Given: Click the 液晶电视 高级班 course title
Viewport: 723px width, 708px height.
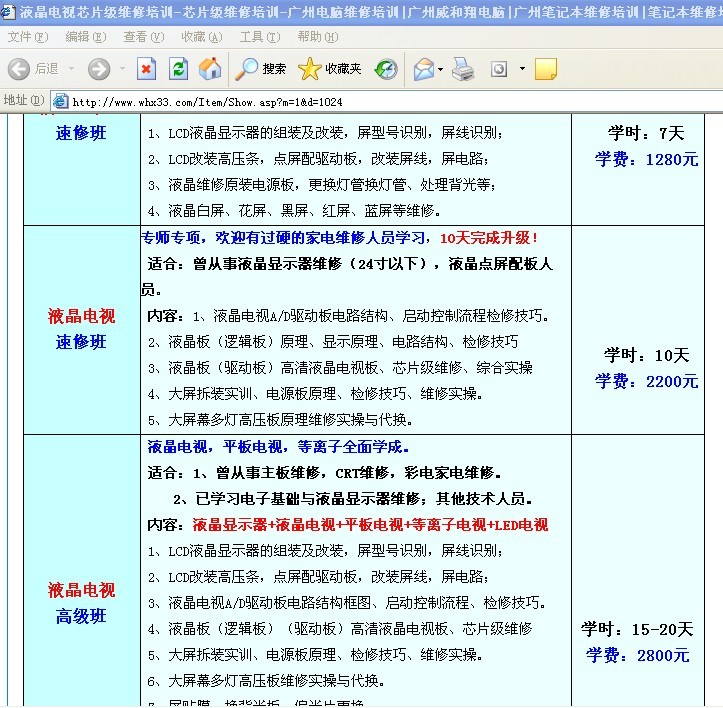Looking at the screenshot, I should [x=81, y=603].
